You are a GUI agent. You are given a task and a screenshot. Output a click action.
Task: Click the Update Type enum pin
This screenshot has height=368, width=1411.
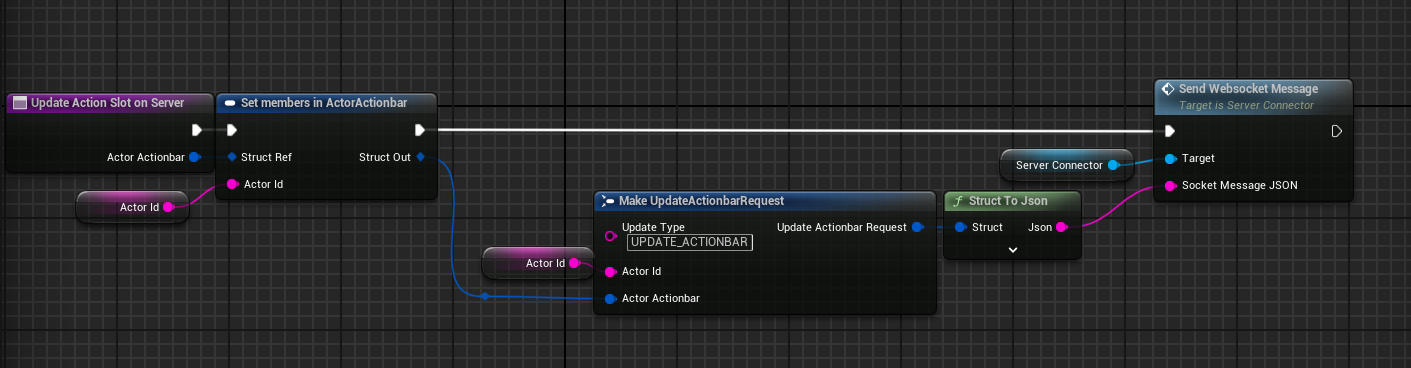point(611,236)
